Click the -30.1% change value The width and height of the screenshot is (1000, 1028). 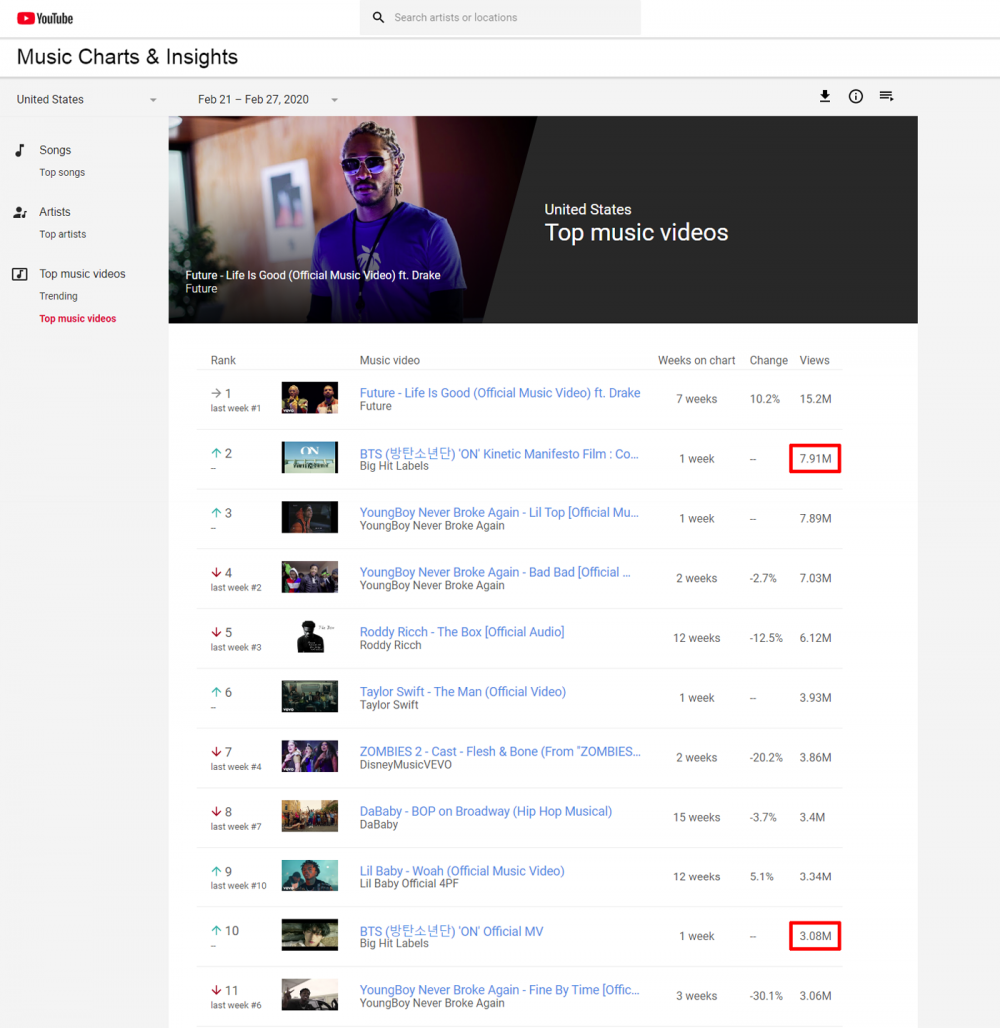(x=766, y=996)
